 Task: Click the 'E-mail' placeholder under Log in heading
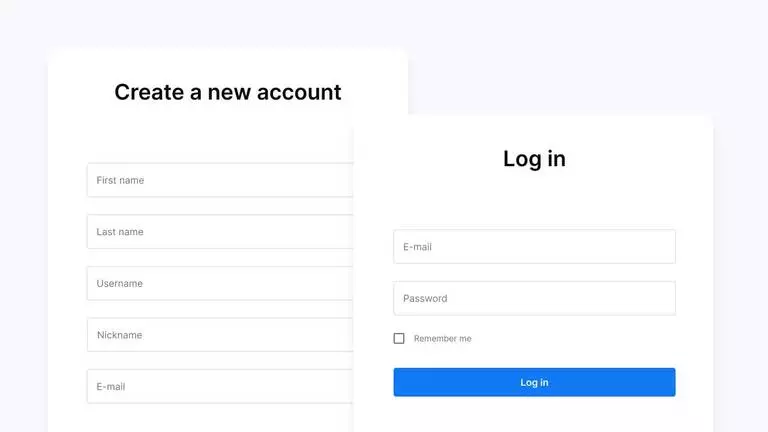click(417, 247)
